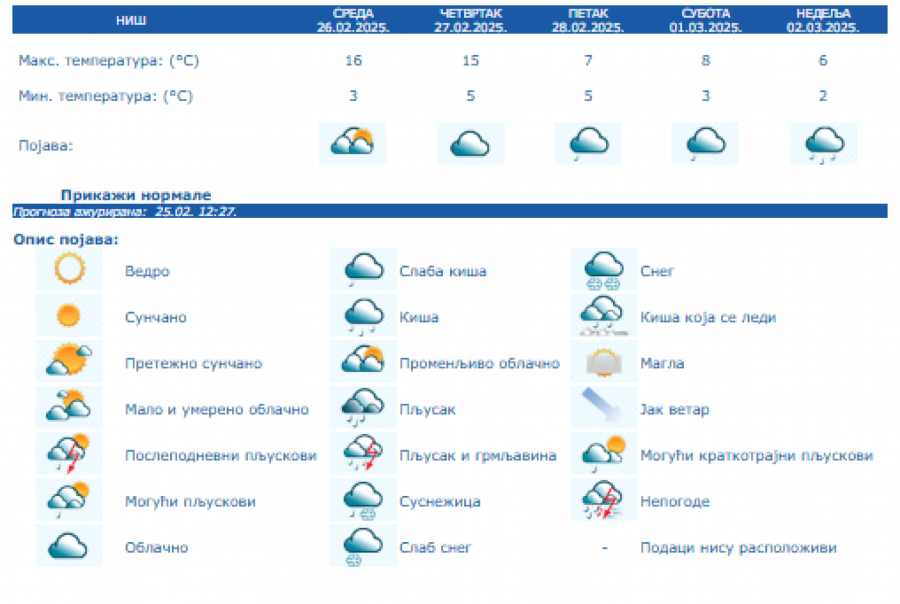This screenshot has height=604, width=900.
Task: Expand the Прикажи нормале section
Action: [136, 195]
